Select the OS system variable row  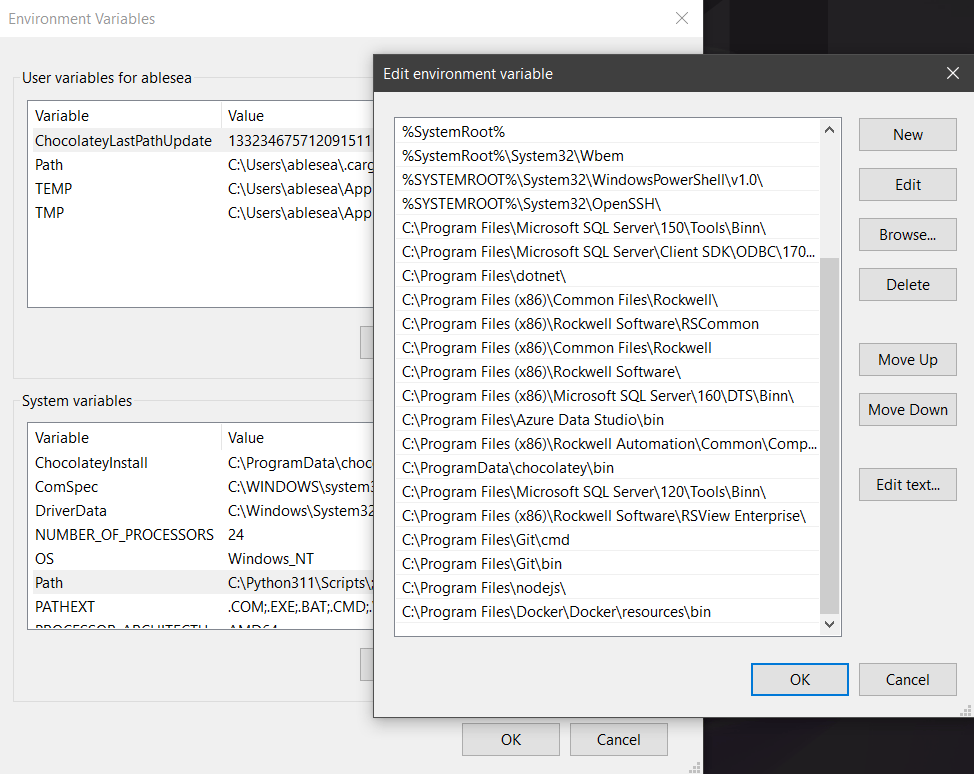pyautogui.click(x=201, y=559)
